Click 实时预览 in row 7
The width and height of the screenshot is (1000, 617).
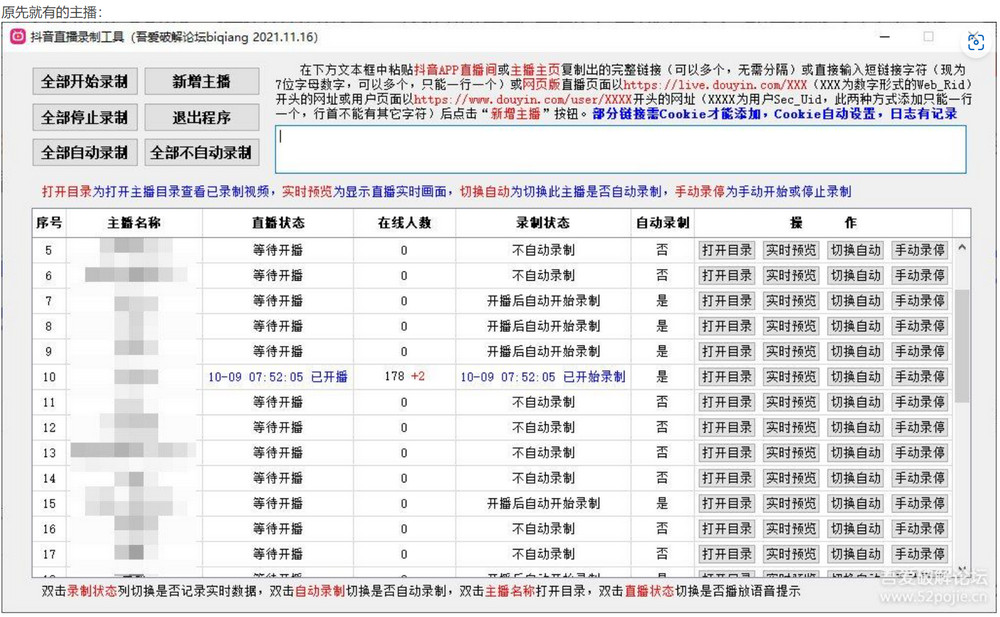point(791,301)
